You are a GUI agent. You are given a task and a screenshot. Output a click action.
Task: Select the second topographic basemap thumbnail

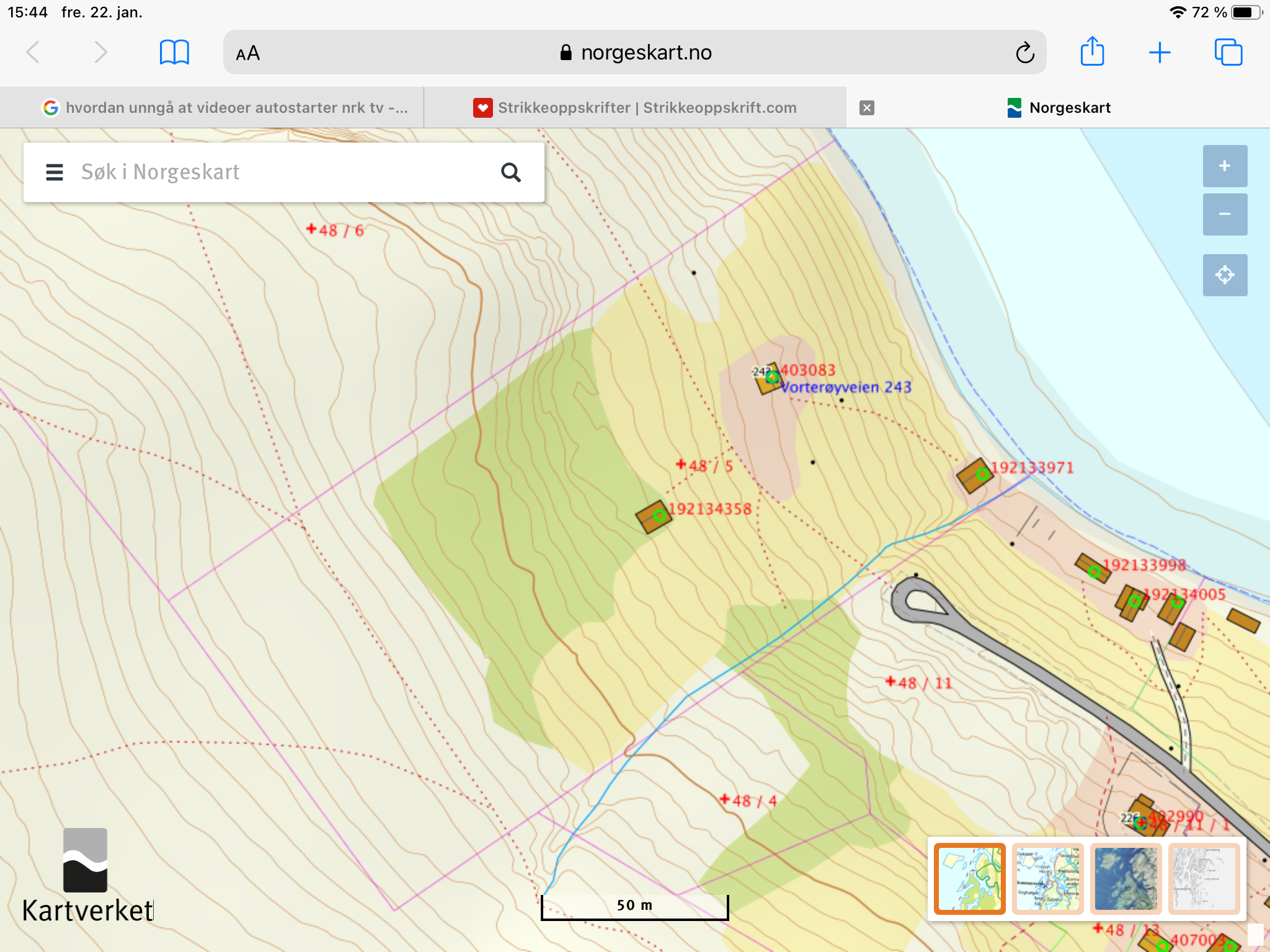[1047, 878]
